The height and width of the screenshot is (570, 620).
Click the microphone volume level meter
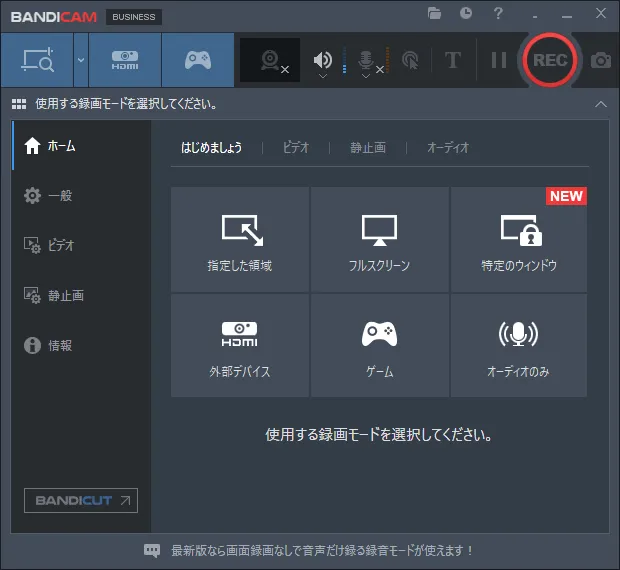388,60
